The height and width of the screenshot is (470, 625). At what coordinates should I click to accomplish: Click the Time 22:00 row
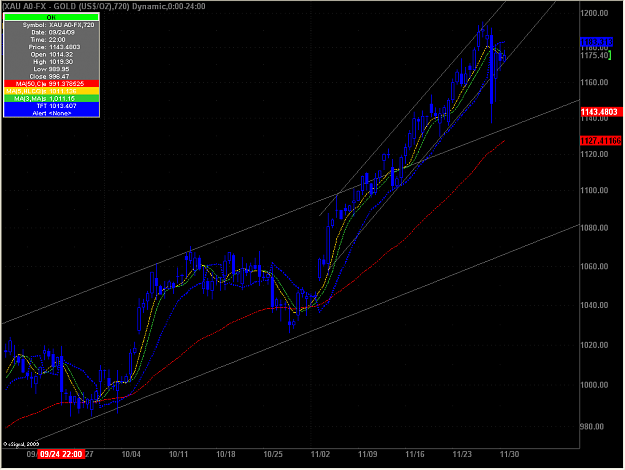click(x=51, y=40)
